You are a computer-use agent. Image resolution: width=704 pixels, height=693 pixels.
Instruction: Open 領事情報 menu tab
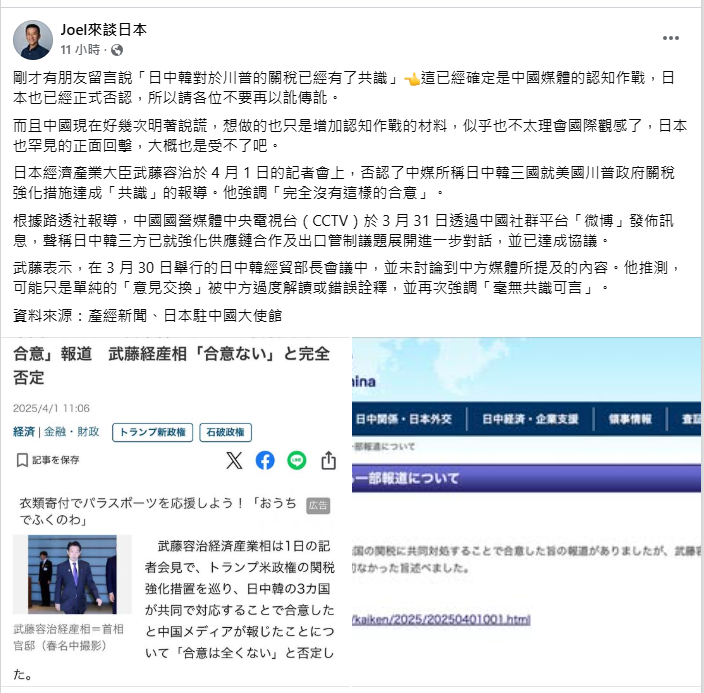pyautogui.click(x=630, y=419)
